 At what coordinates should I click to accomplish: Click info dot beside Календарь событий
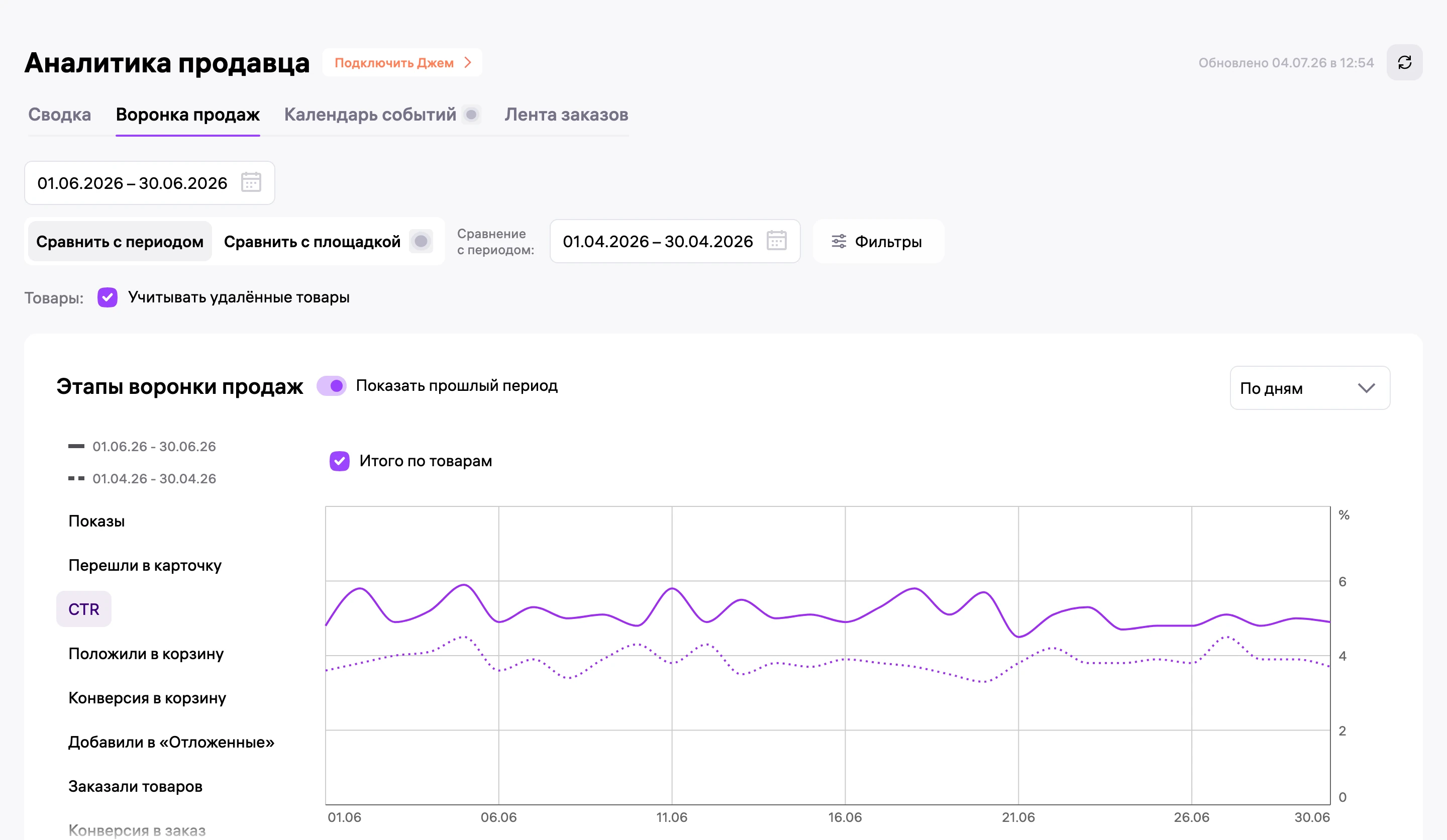(471, 115)
